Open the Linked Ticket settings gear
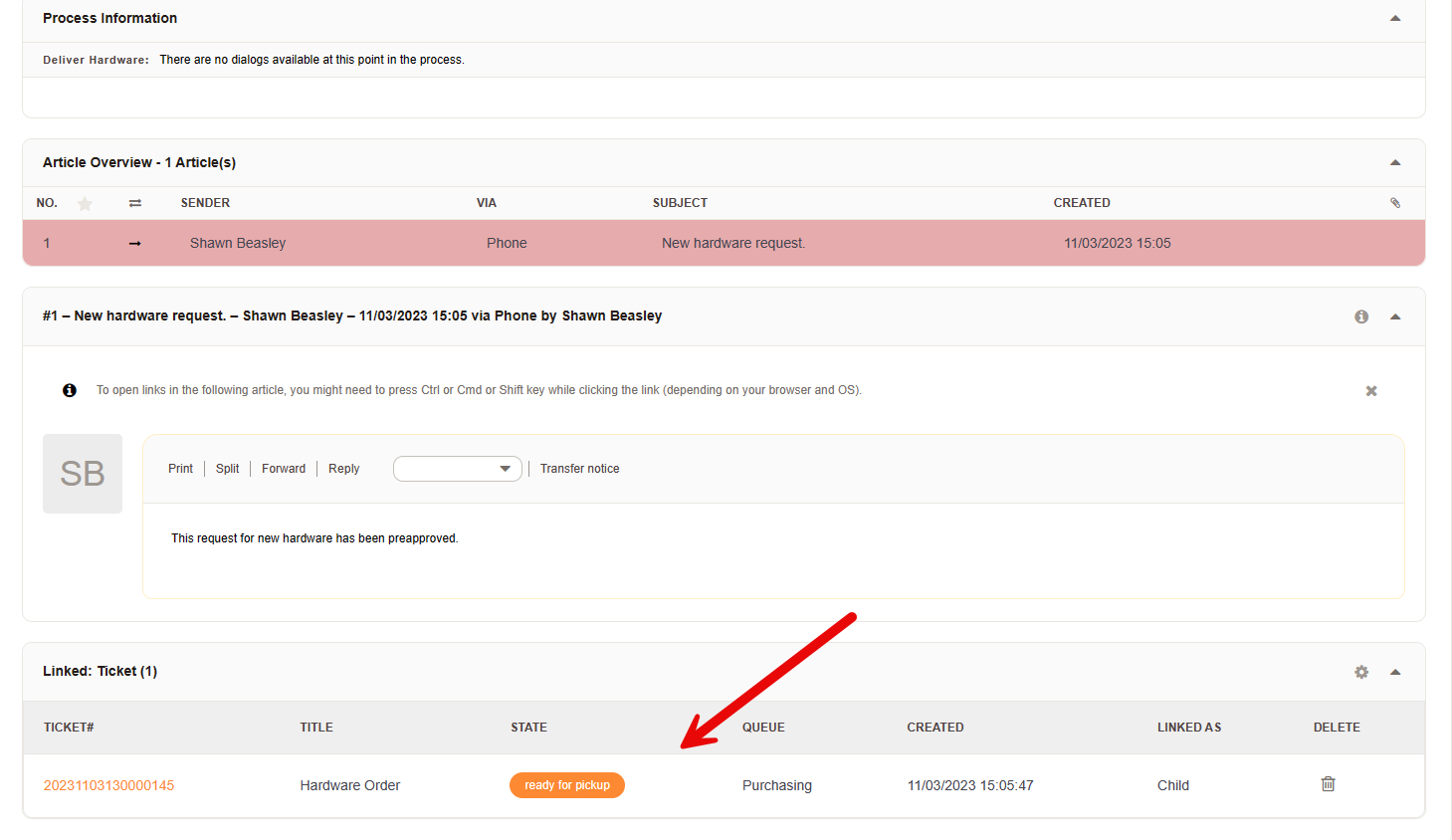Viewport: 1452px width, 840px height. tap(1361, 672)
